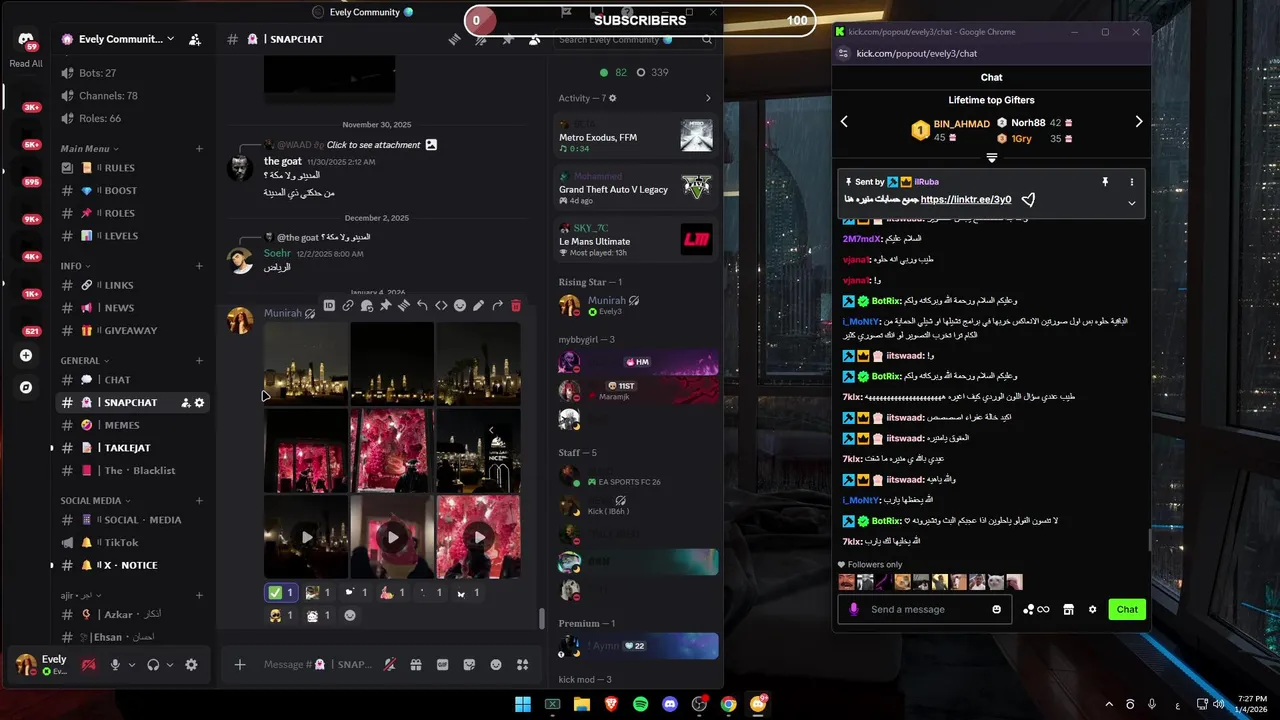This screenshot has width=1280, height=720.
Task: Click the green Chat send button
Action: click(x=1127, y=609)
